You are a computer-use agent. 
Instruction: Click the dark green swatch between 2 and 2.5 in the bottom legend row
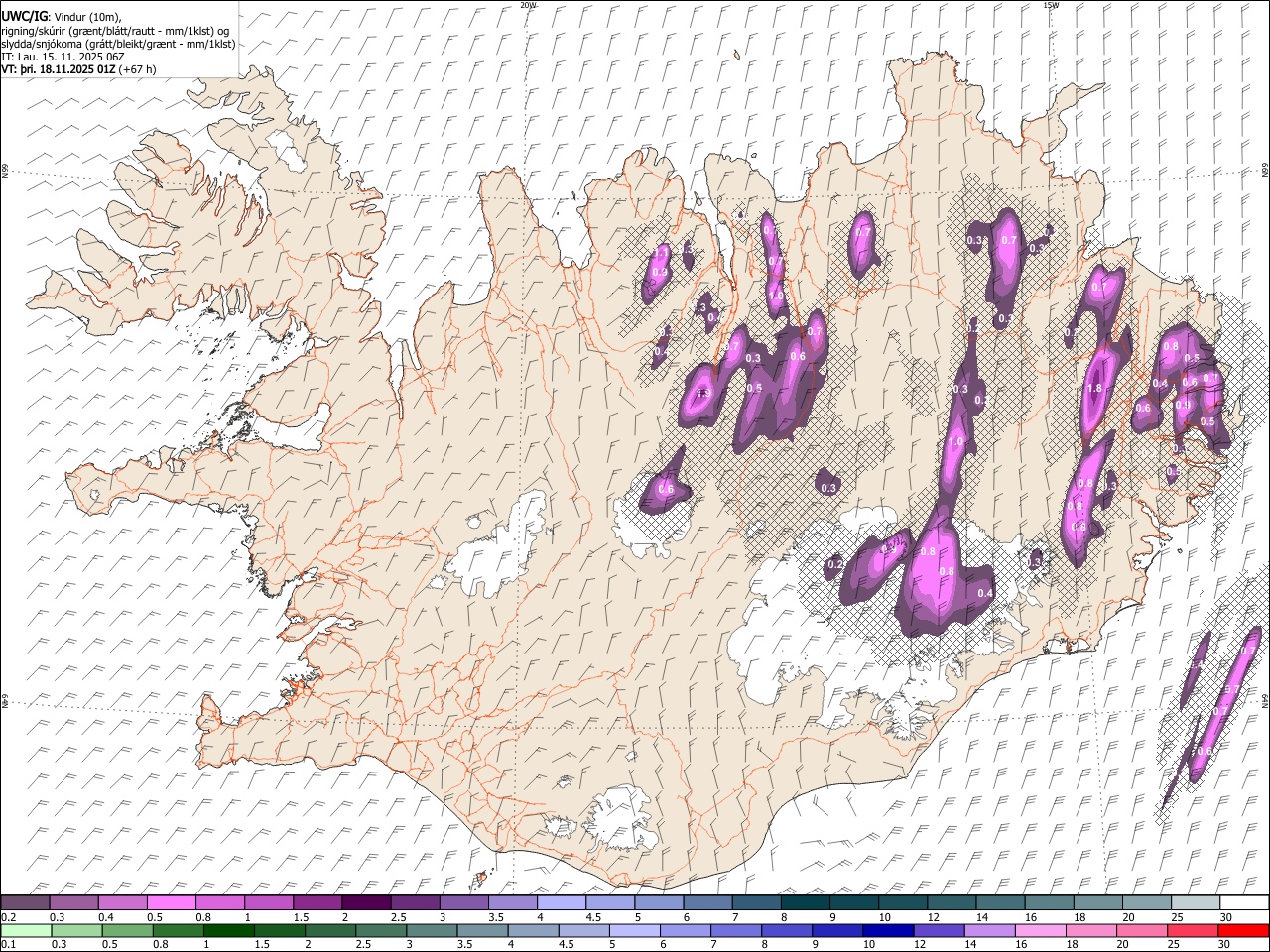329,930
